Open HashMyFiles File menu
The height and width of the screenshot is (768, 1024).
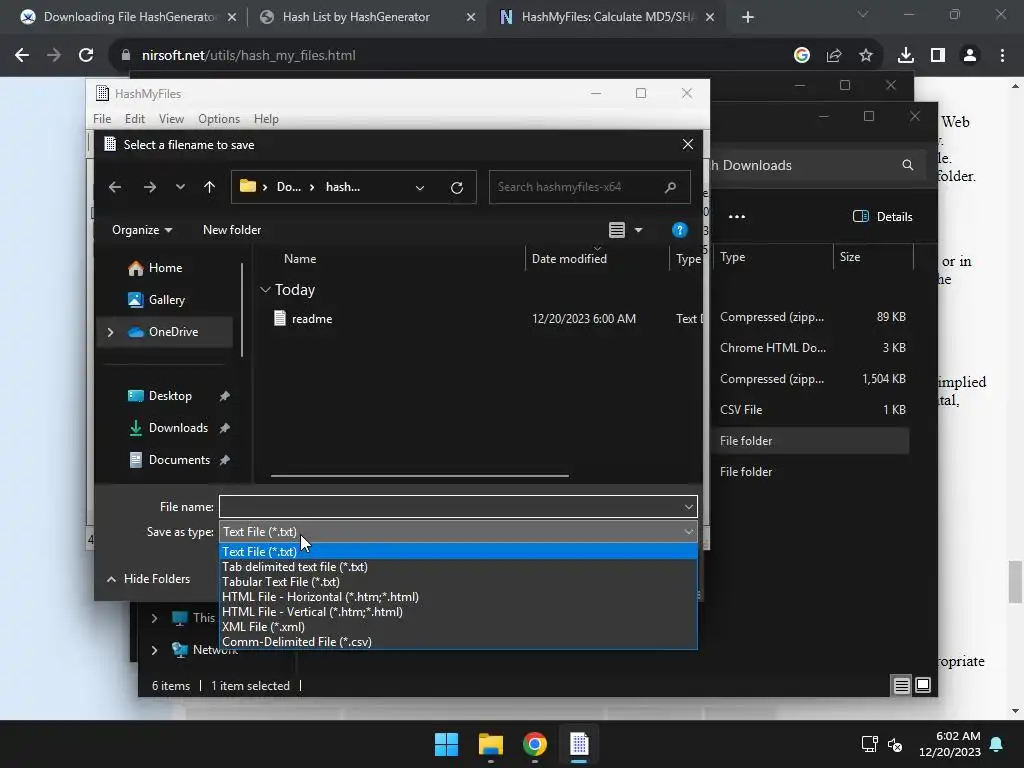(x=102, y=119)
